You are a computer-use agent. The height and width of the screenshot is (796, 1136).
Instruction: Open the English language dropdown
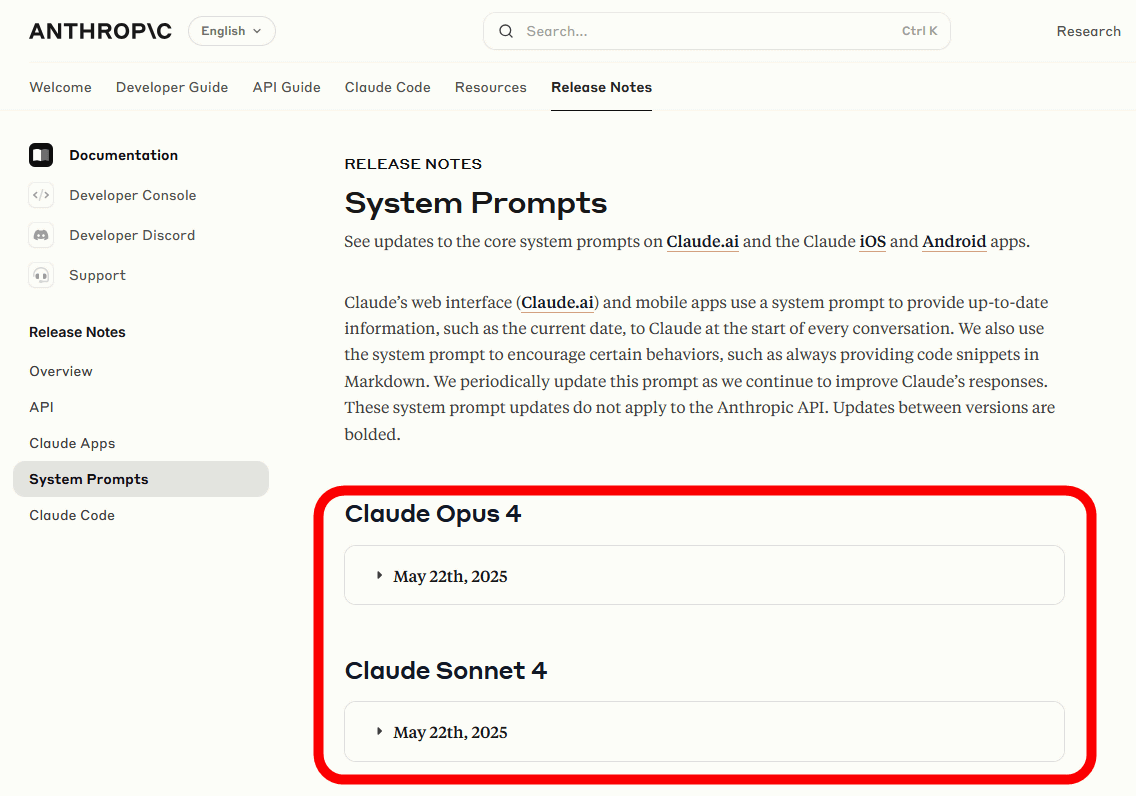tap(232, 31)
